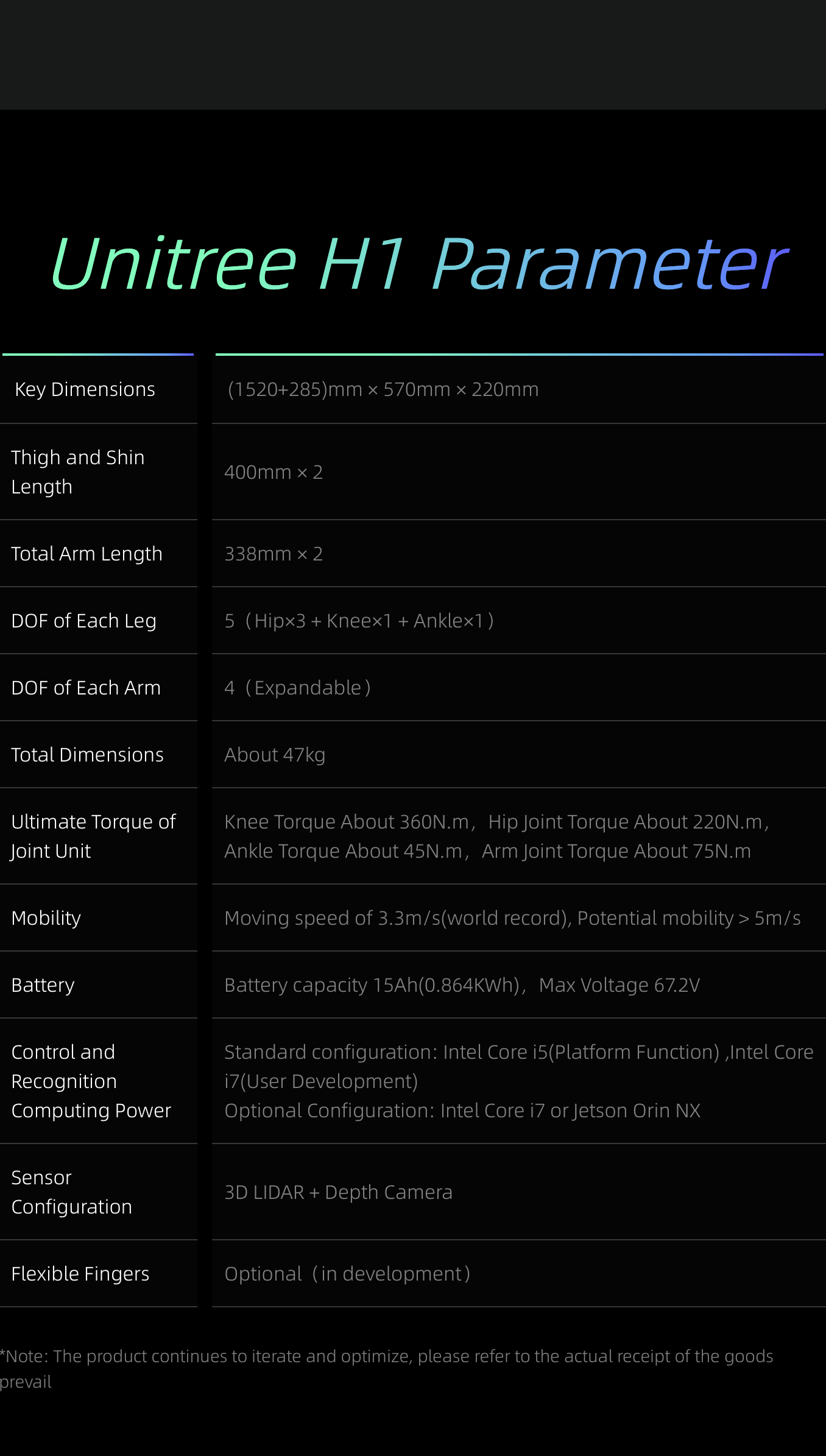Image resolution: width=826 pixels, height=1456 pixels.
Task: Click the 'Optional (in development)' value
Action: [x=348, y=1274]
